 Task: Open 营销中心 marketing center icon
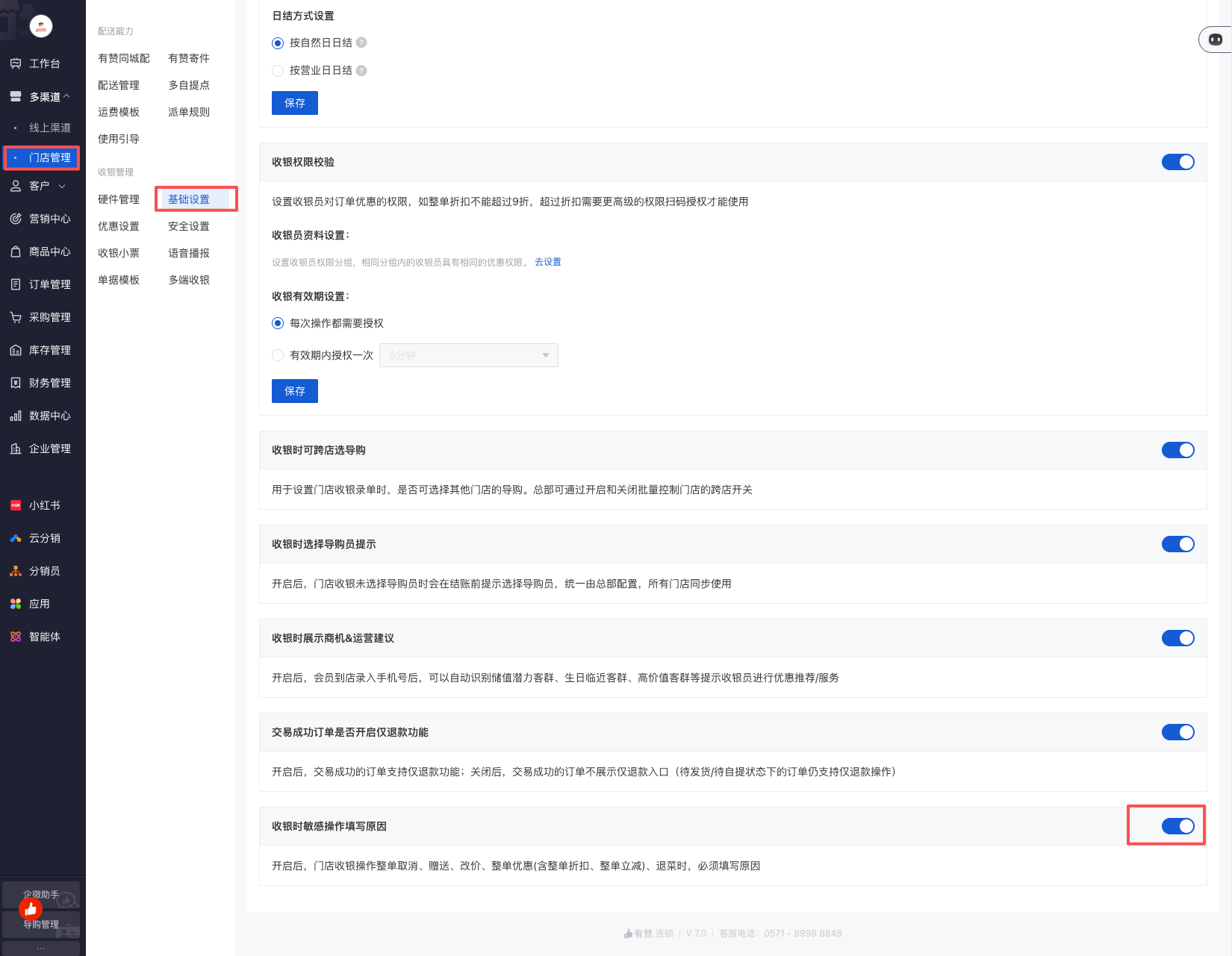16,219
